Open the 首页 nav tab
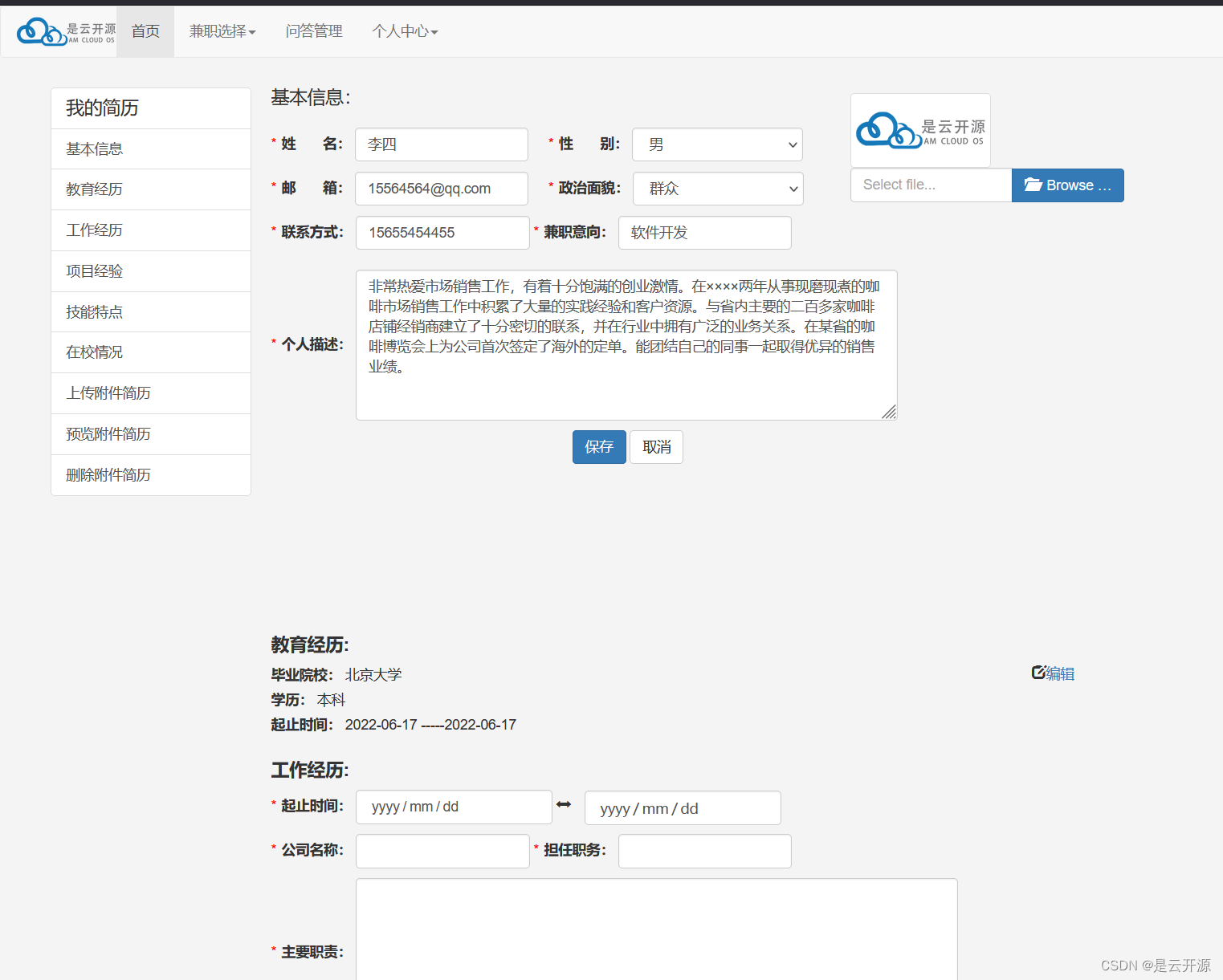 pos(145,31)
